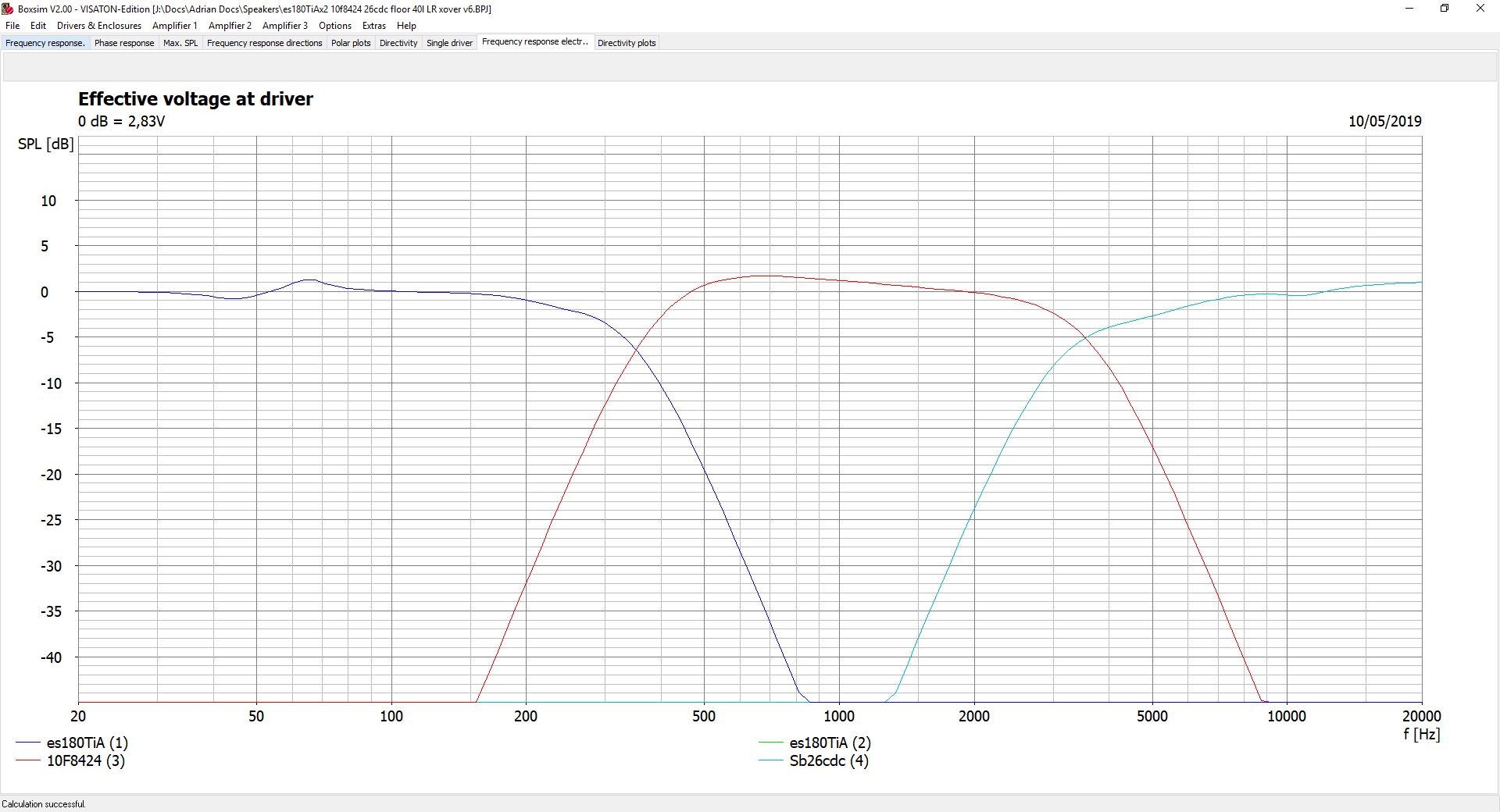Open the Extras menu
Image resolution: width=1500 pixels, height=812 pixels.
374,26
